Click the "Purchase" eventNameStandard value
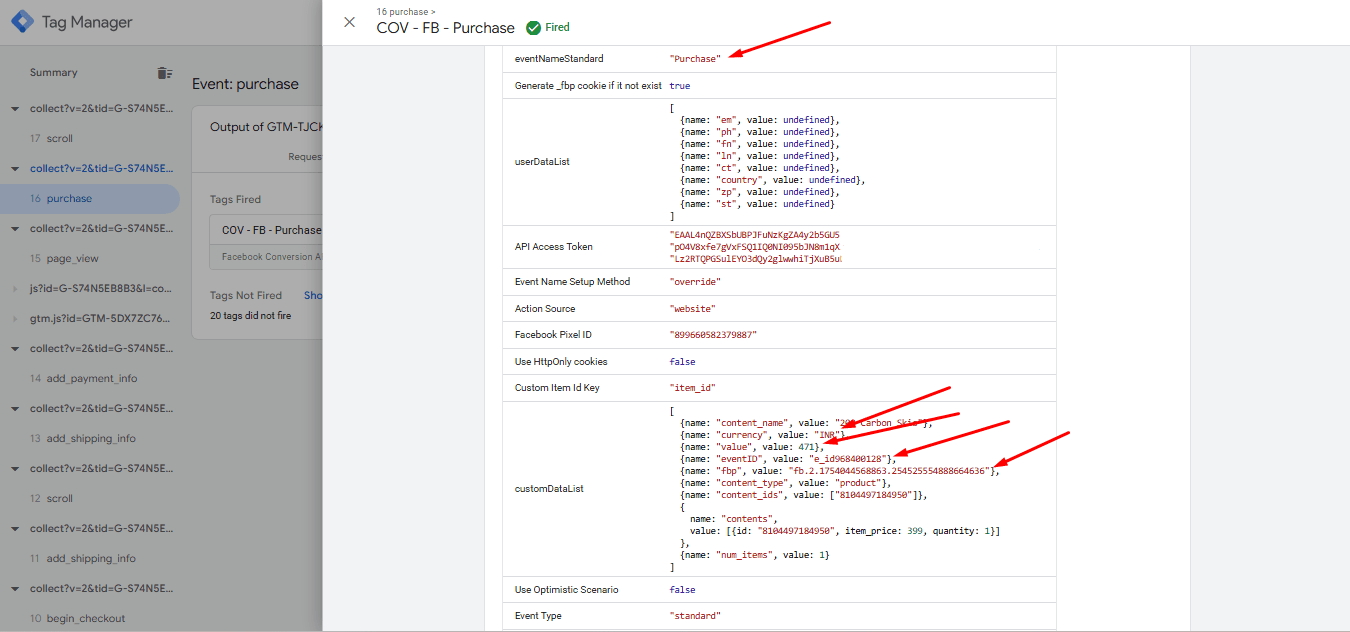 pos(695,59)
